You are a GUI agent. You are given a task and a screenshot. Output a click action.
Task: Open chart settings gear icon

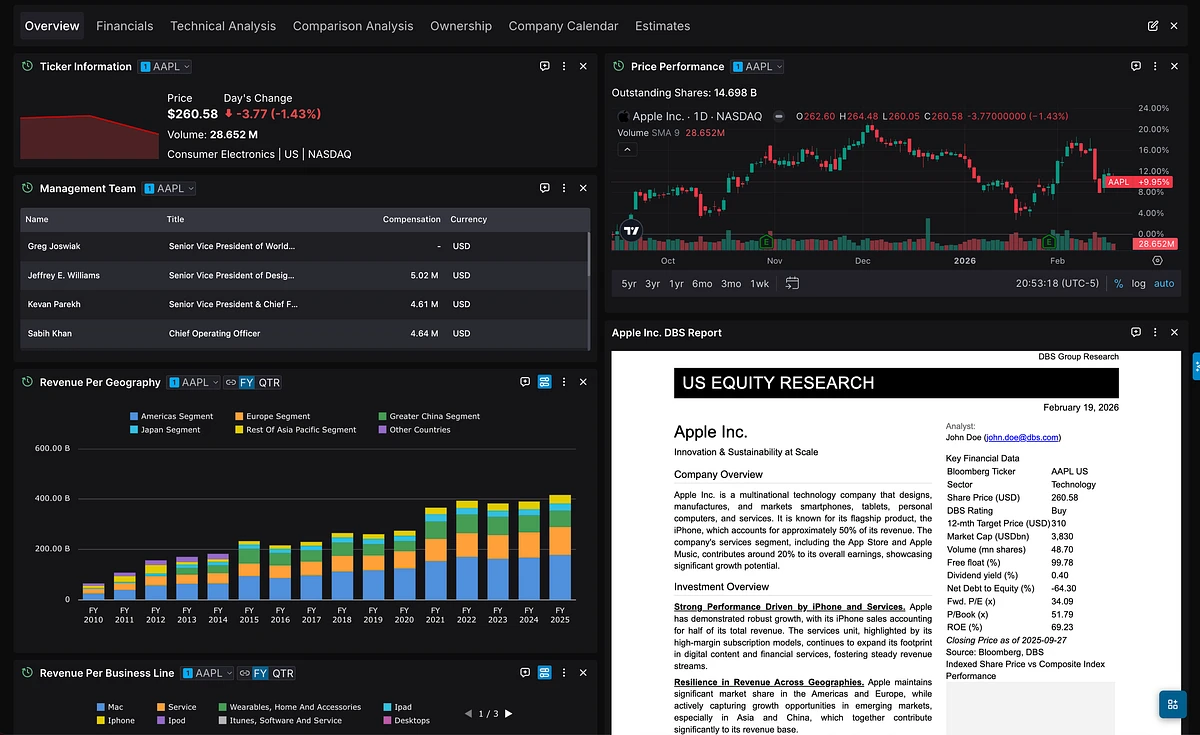point(1157,260)
